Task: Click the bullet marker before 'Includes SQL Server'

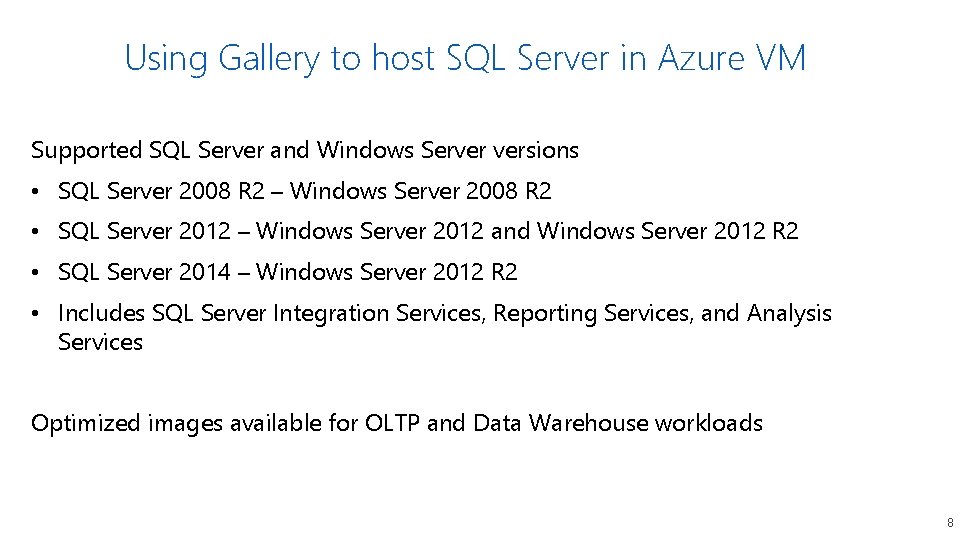Action: (36, 314)
